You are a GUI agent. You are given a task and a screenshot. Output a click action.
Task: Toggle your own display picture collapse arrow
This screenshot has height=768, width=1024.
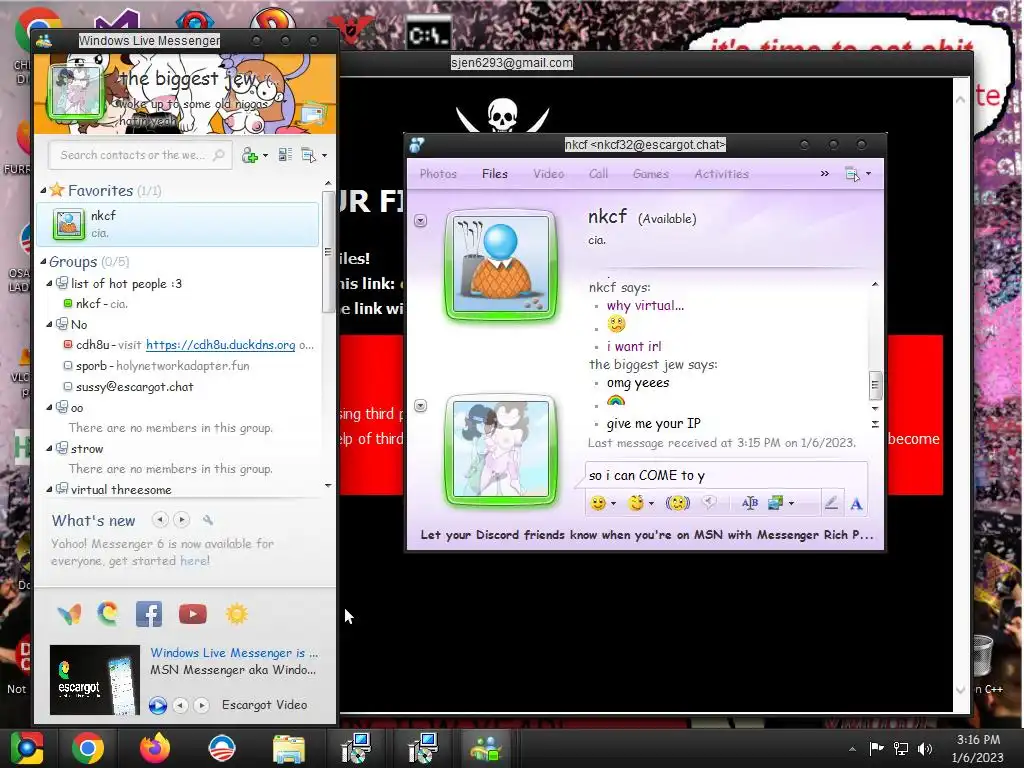tap(421, 406)
